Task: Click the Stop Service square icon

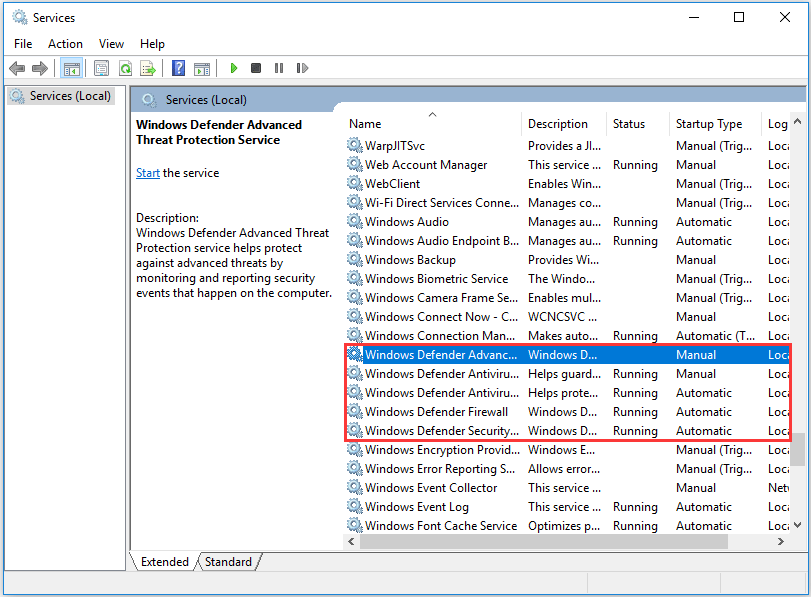Action: (256, 68)
